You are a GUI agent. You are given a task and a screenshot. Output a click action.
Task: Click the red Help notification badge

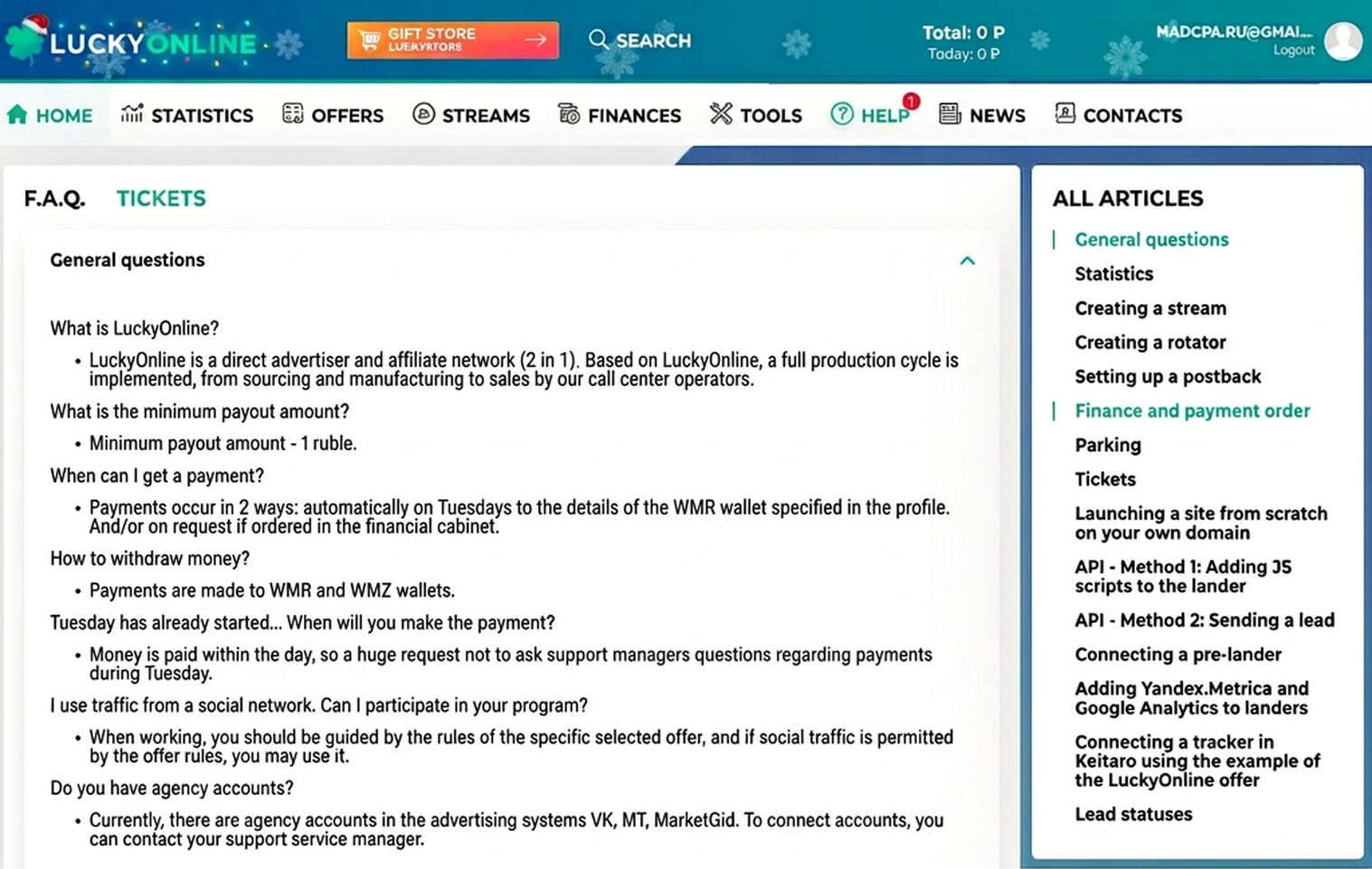(x=911, y=101)
